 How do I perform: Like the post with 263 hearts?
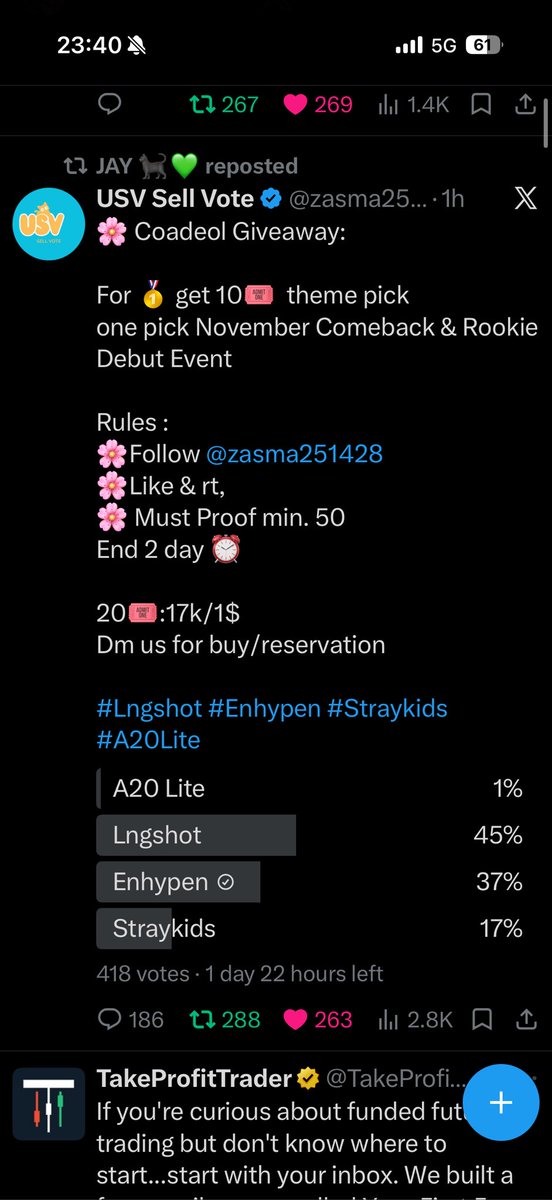tap(318, 1019)
